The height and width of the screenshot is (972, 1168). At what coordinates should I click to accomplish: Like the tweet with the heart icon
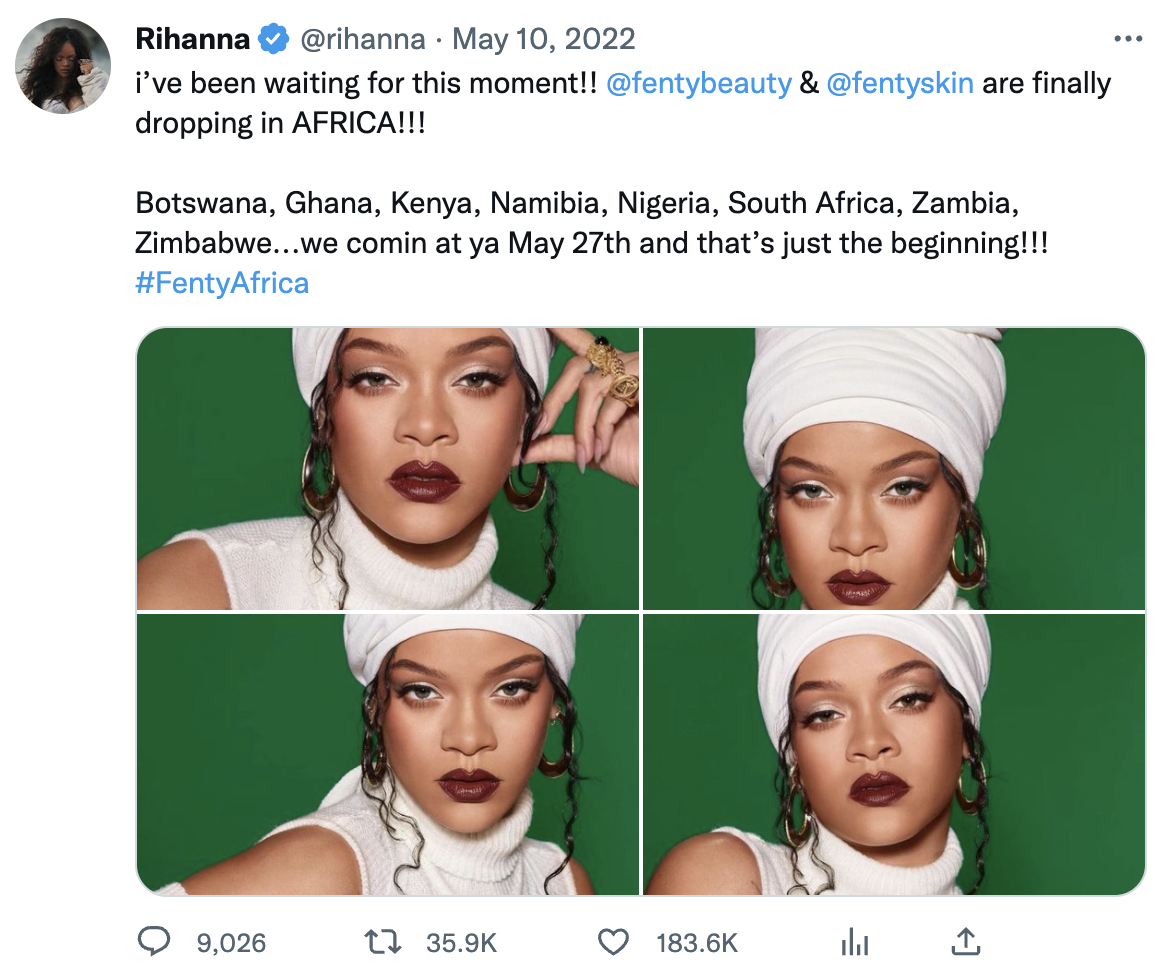tap(612, 942)
